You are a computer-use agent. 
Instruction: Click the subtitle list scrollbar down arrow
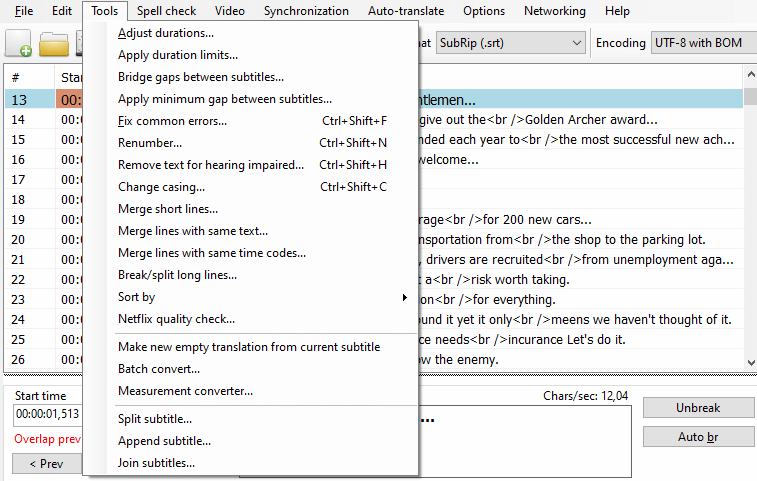(751, 362)
